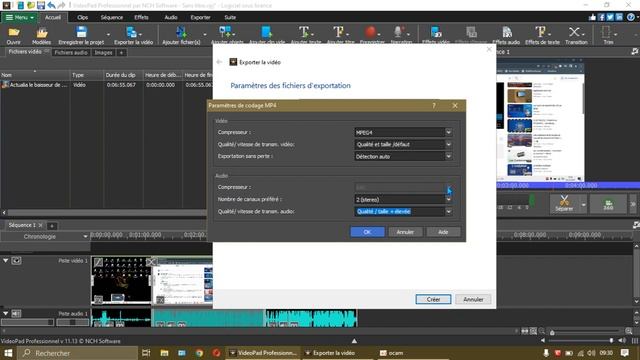Click the Rechercher taskbar search box
This screenshot has width=640, height=360.
[x=78, y=353]
